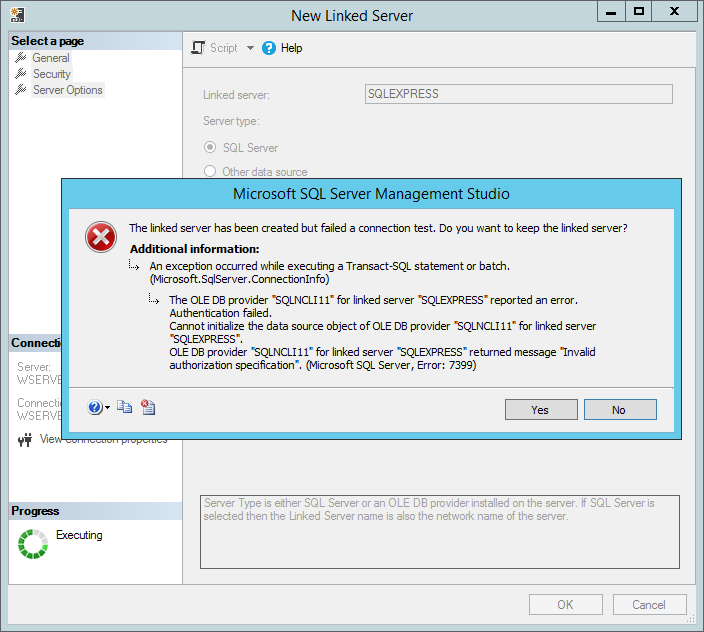Click the window resize grip corner
Screen dimensions: 704x632
coord(691,619)
